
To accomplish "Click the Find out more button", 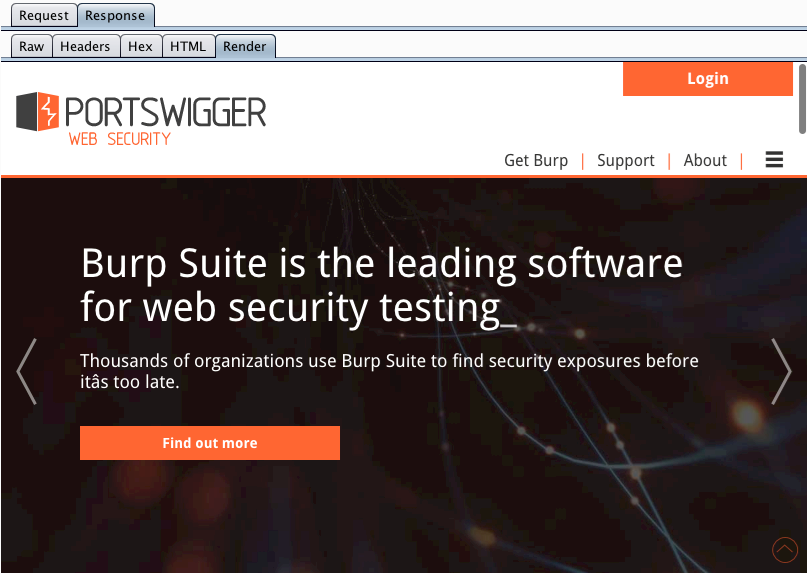I will pos(210,443).
